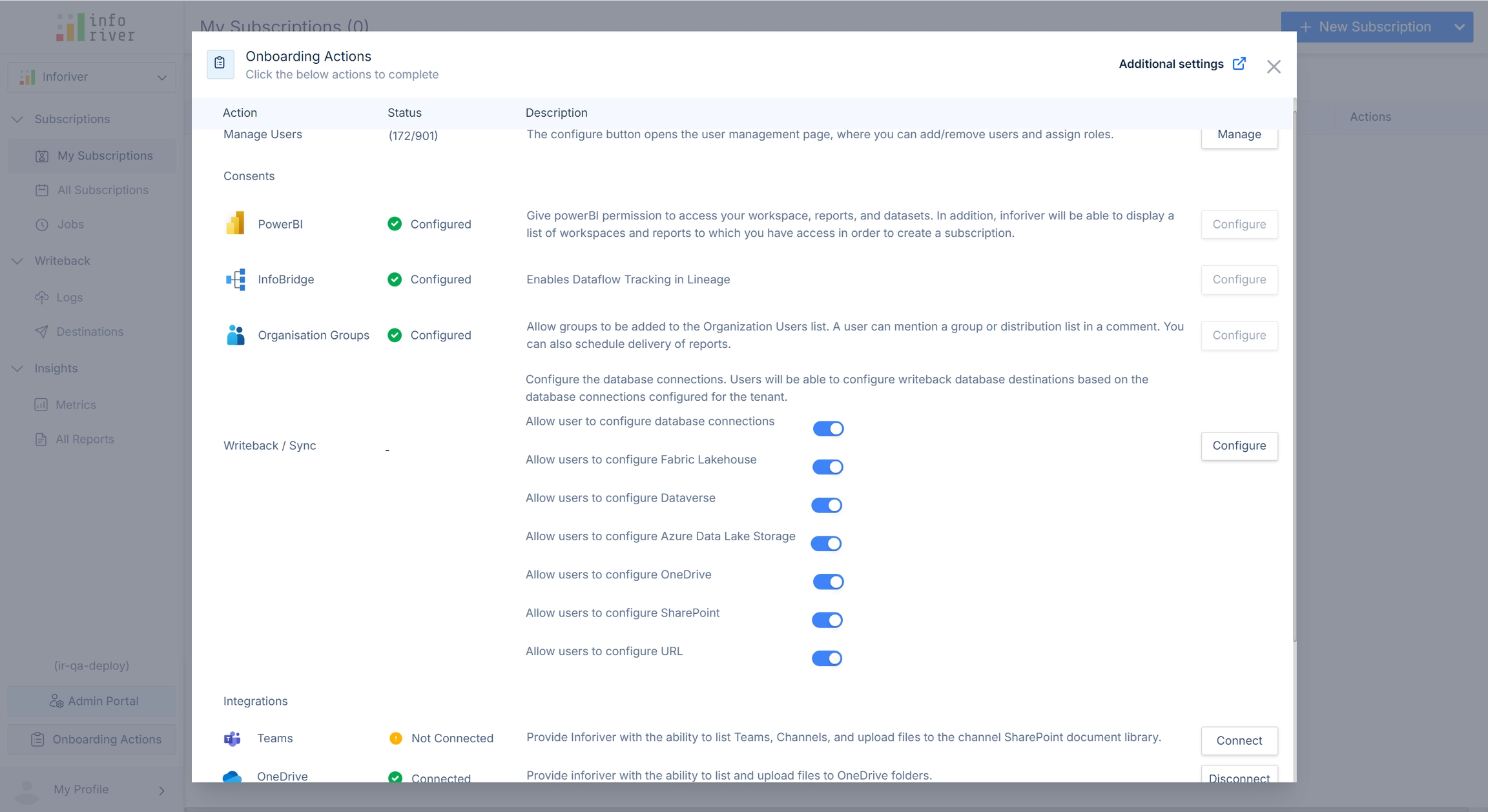Connect the Teams integration
Image resolution: width=1488 pixels, height=812 pixels.
(1239, 740)
